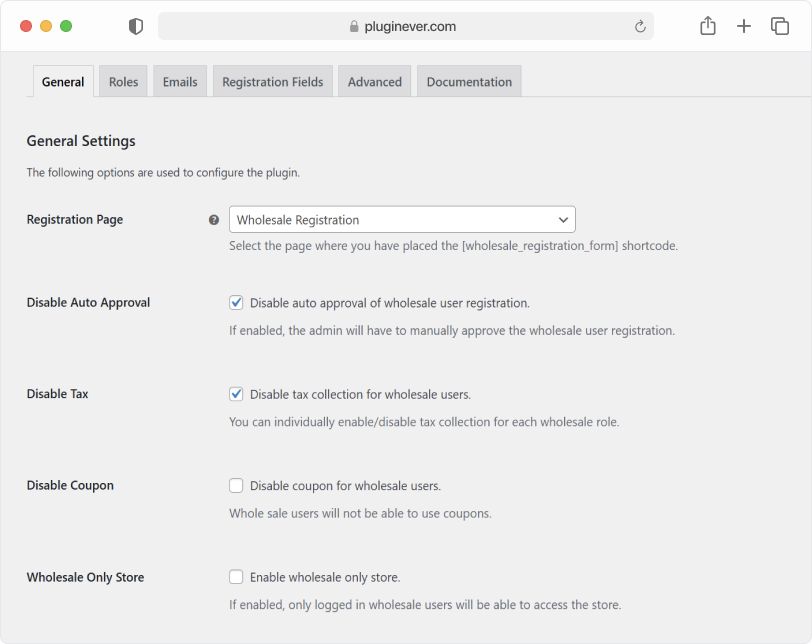Image resolution: width=812 pixels, height=644 pixels.
Task: Open the Emails tab
Action: pyautogui.click(x=180, y=82)
